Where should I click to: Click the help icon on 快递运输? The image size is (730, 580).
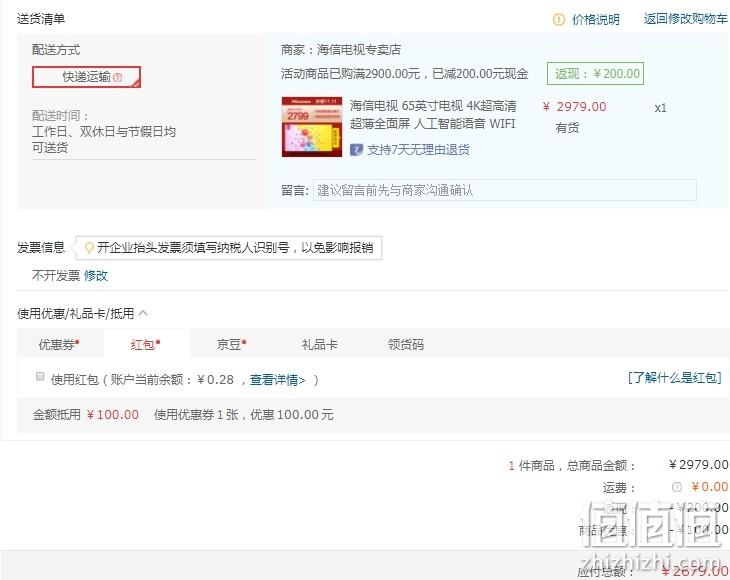point(118,77)
